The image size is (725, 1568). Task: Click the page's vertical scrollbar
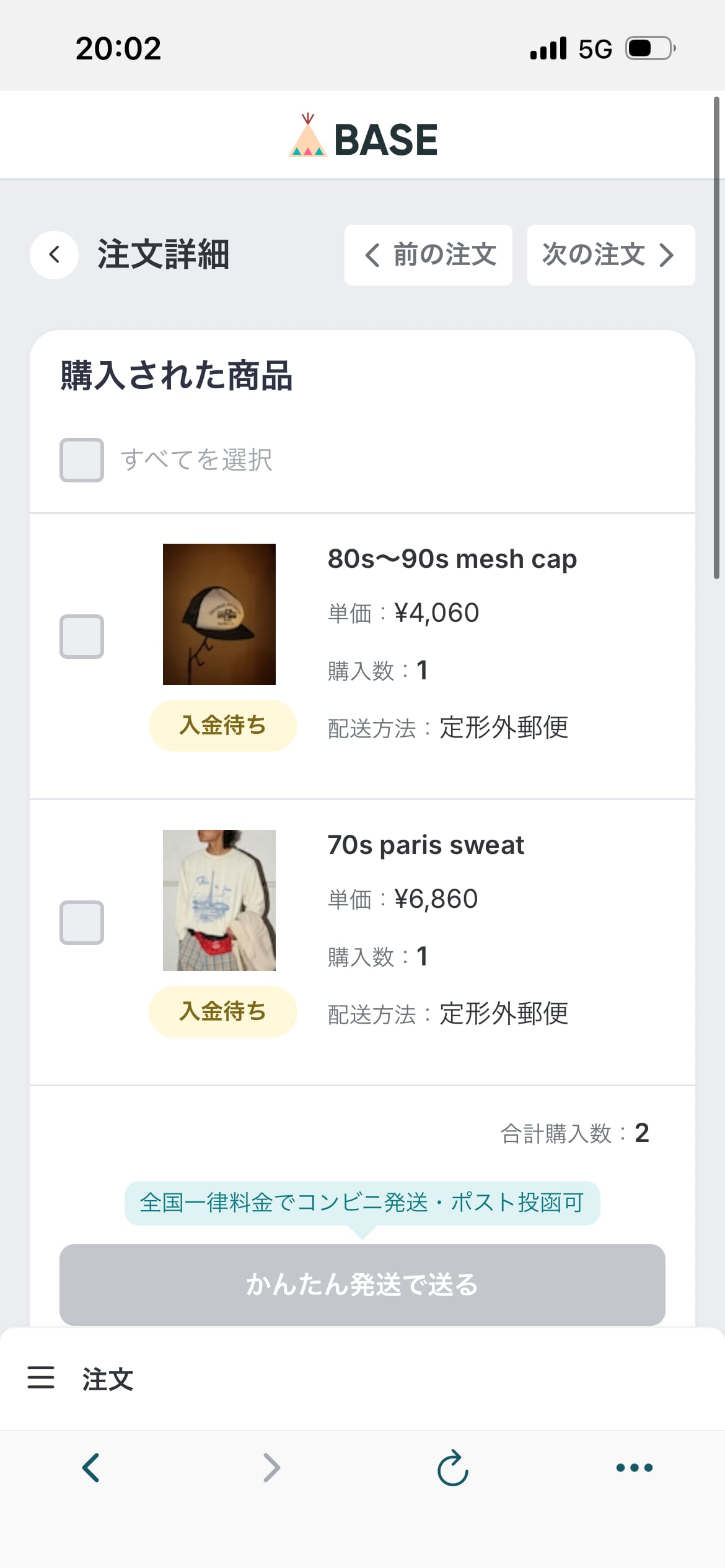pos(716,338)
